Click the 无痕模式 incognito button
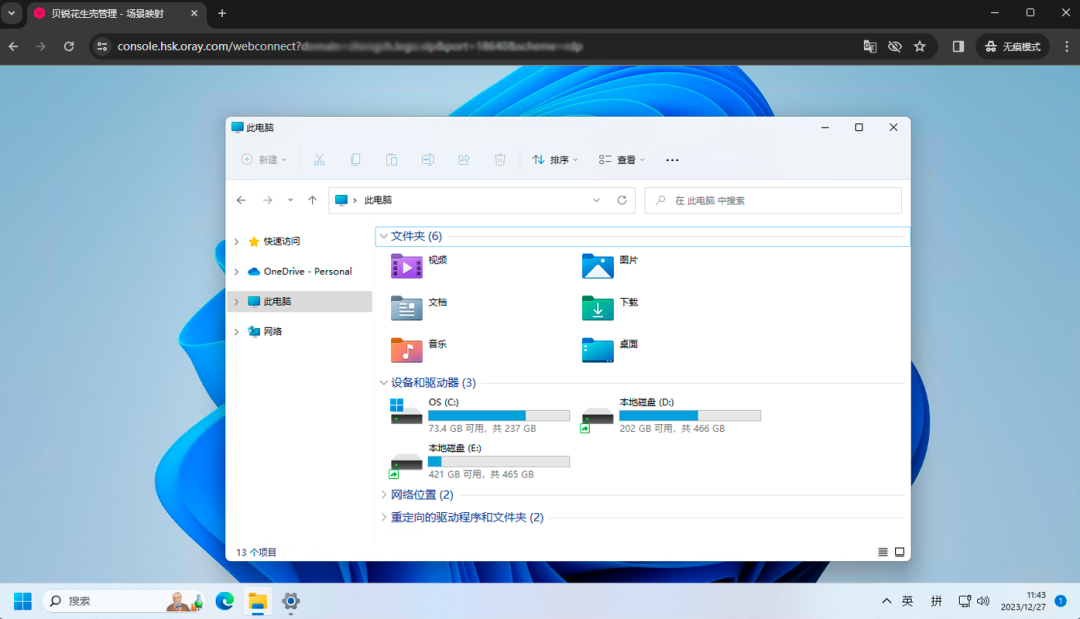This screenshot has width=1080, height=619. pos(1012,47)
